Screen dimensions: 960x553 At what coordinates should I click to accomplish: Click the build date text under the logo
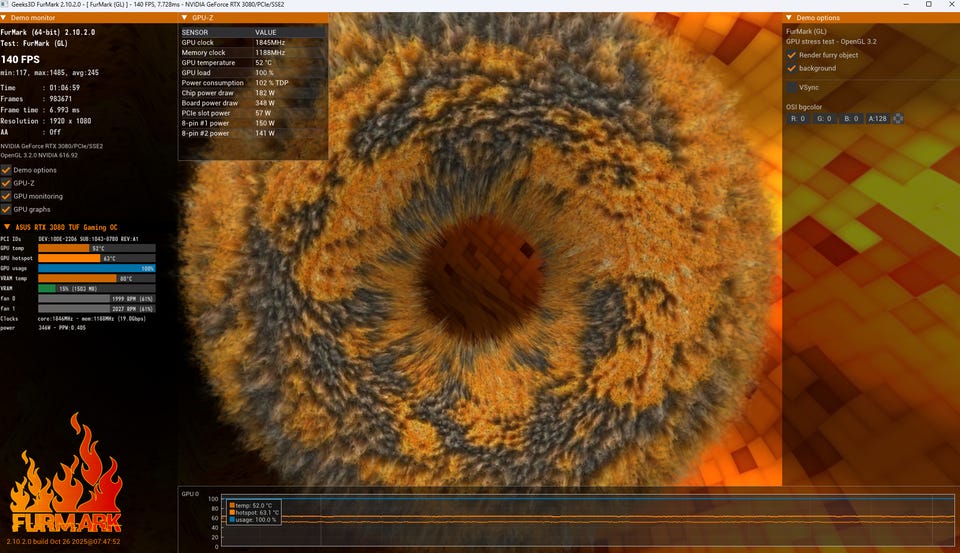pos(63,541)
